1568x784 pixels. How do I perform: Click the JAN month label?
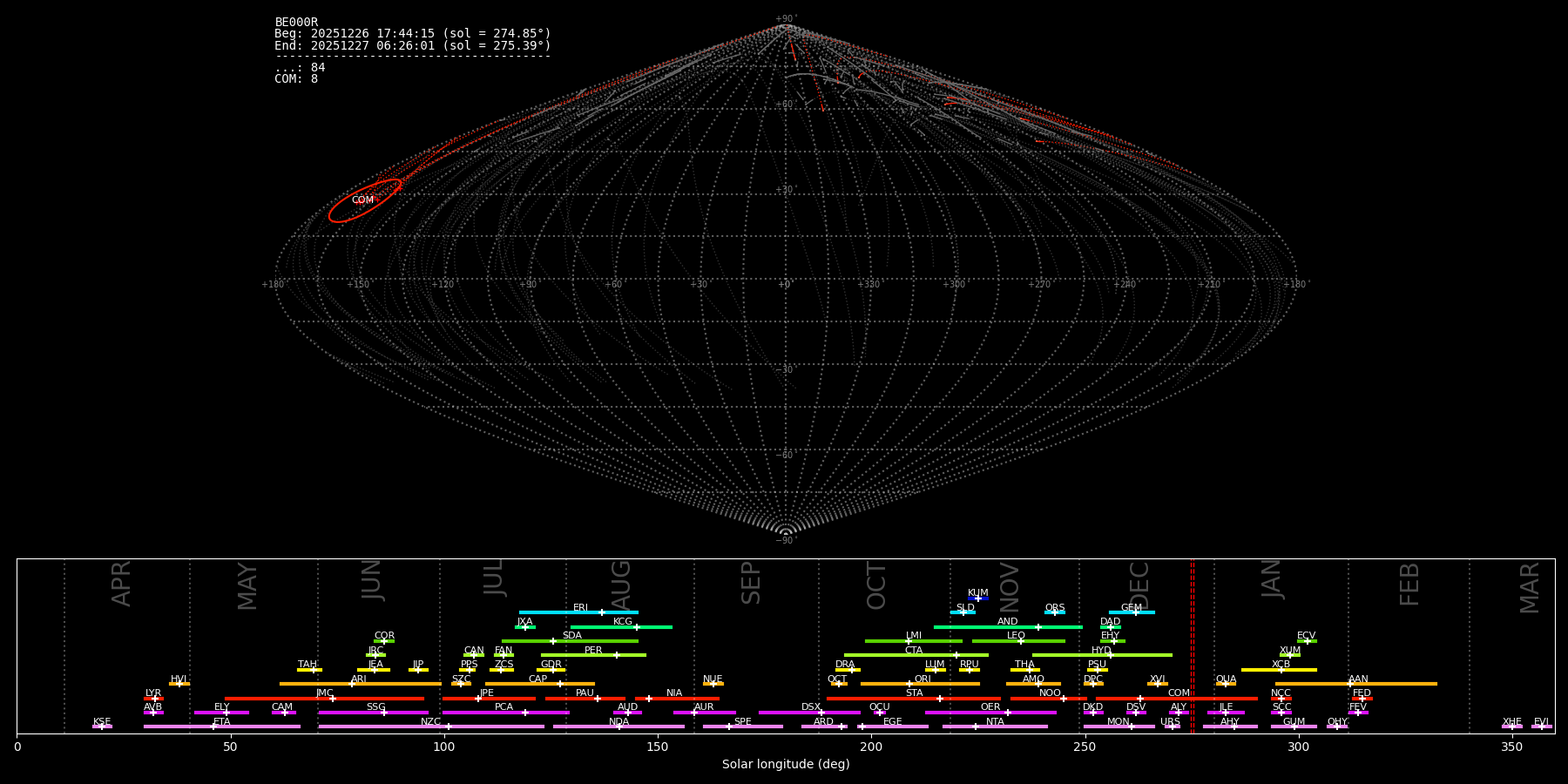(x=1271, y=579)
